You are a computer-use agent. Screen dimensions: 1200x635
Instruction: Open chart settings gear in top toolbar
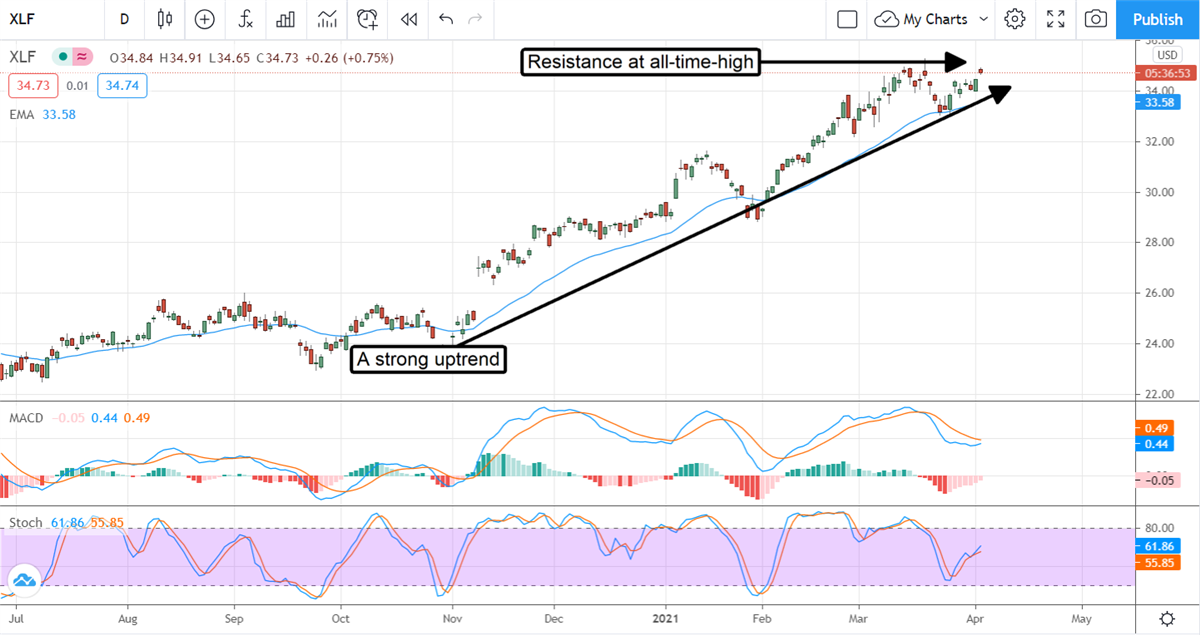pyautogui.click(x=1015, y=19)
